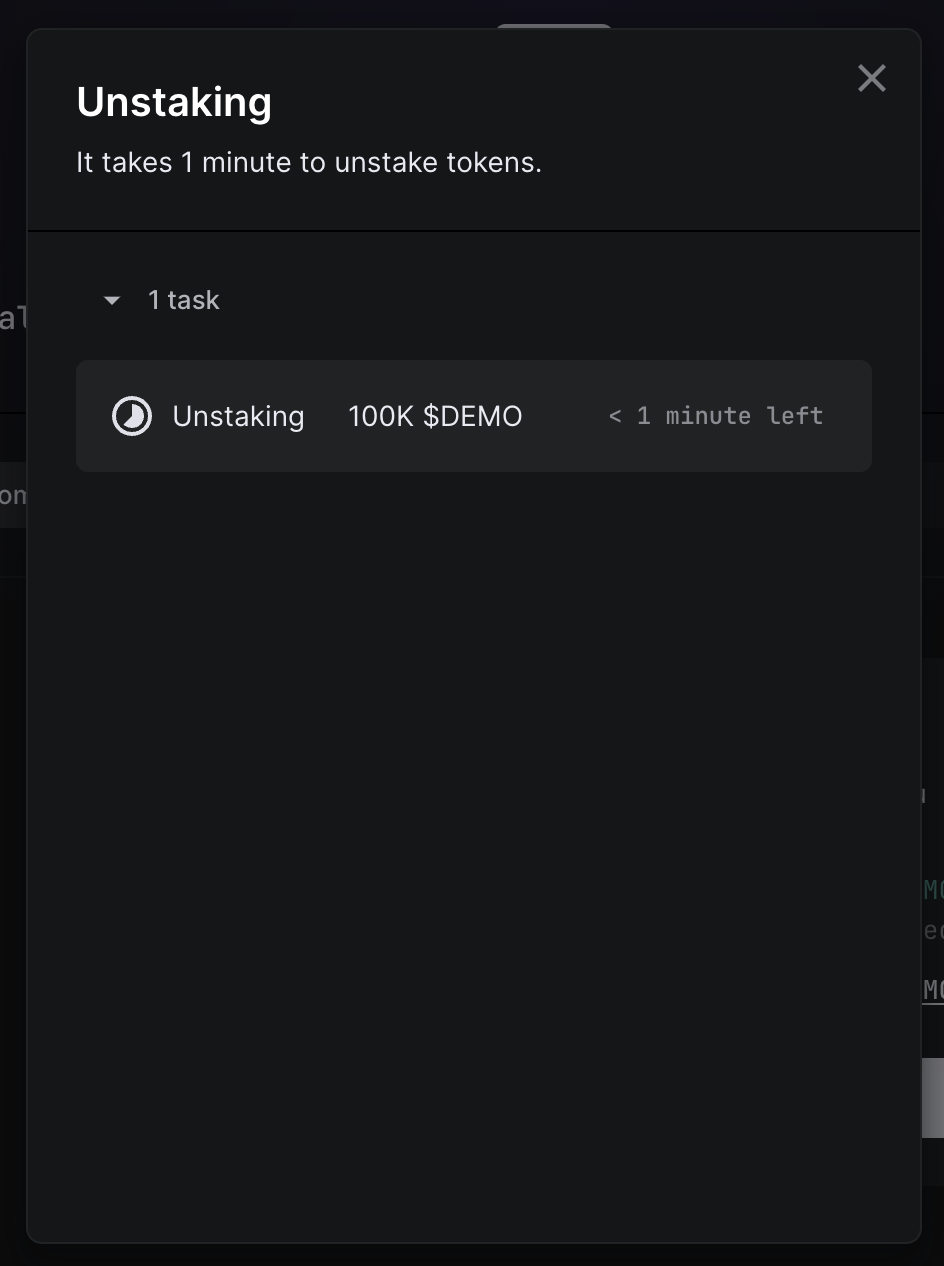Screen dimensions: 944x1266
Task: Click the "1 task" group label
Action: coord(183,300)
